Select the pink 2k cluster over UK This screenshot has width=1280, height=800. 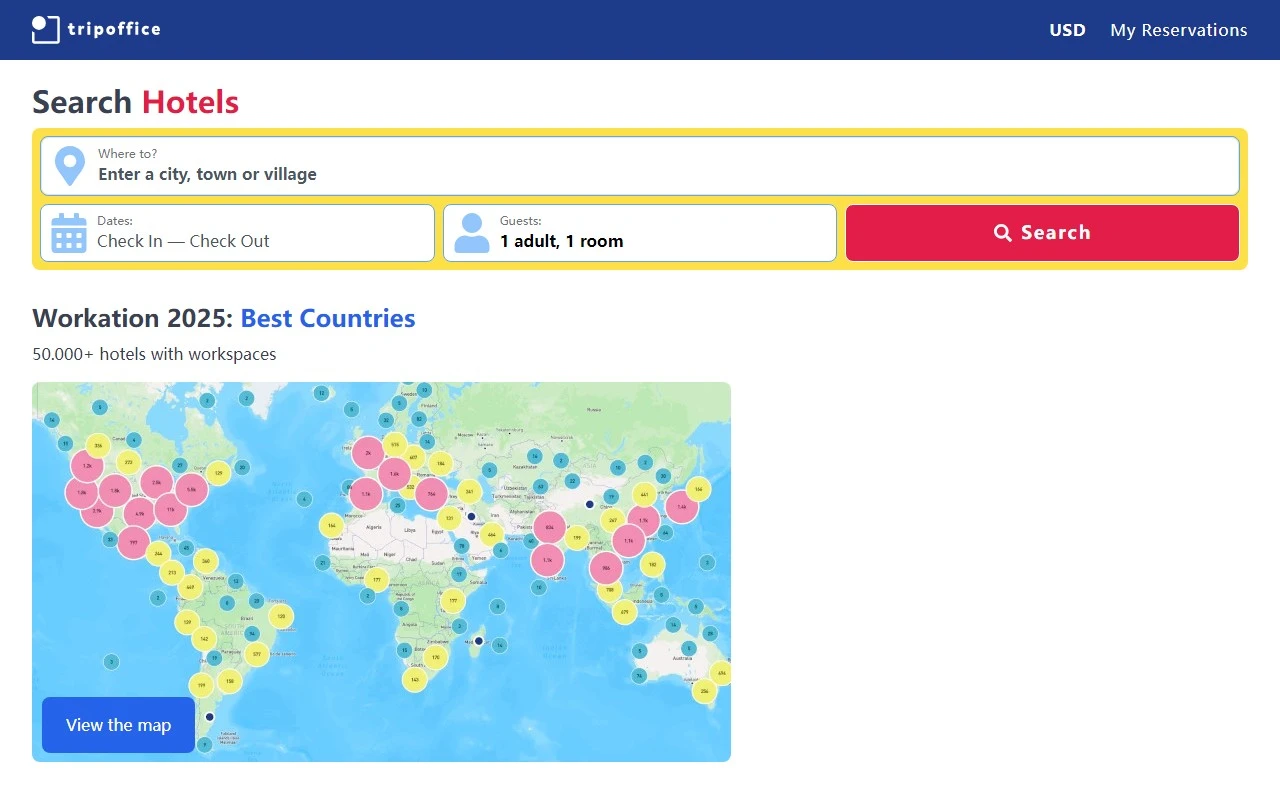[368, 453]
